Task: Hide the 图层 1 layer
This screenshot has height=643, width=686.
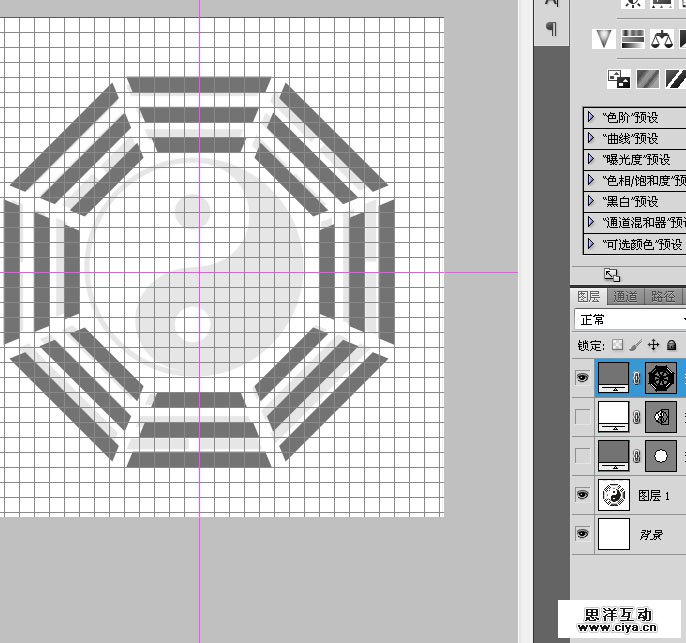Action: [x=582, y=494]
